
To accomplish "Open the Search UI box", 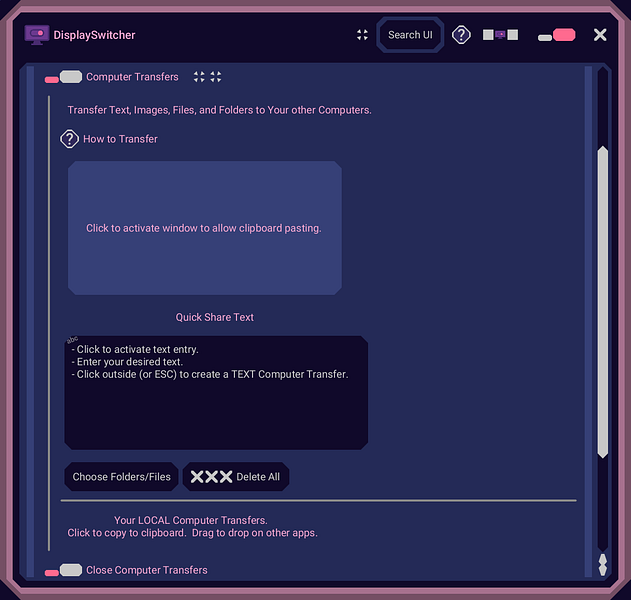I will point(410,35).
